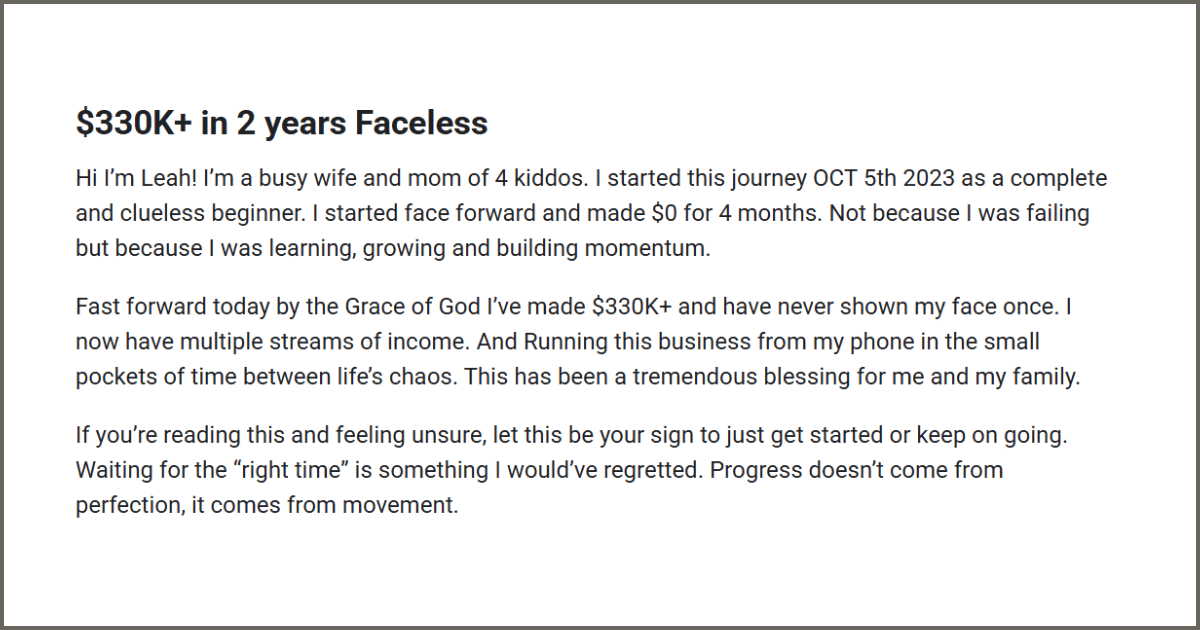Click the heading "$330K+ in 2 years Faceless"

282,123
